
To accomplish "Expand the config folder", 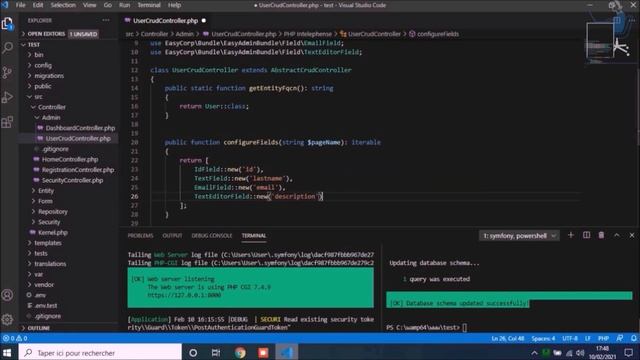I will 43,65.
